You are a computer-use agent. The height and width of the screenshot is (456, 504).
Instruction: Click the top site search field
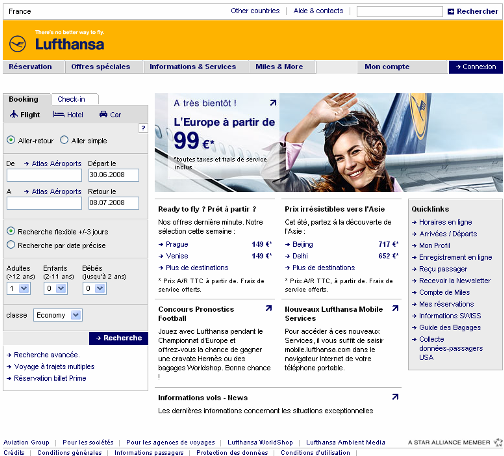click(400, 12)
